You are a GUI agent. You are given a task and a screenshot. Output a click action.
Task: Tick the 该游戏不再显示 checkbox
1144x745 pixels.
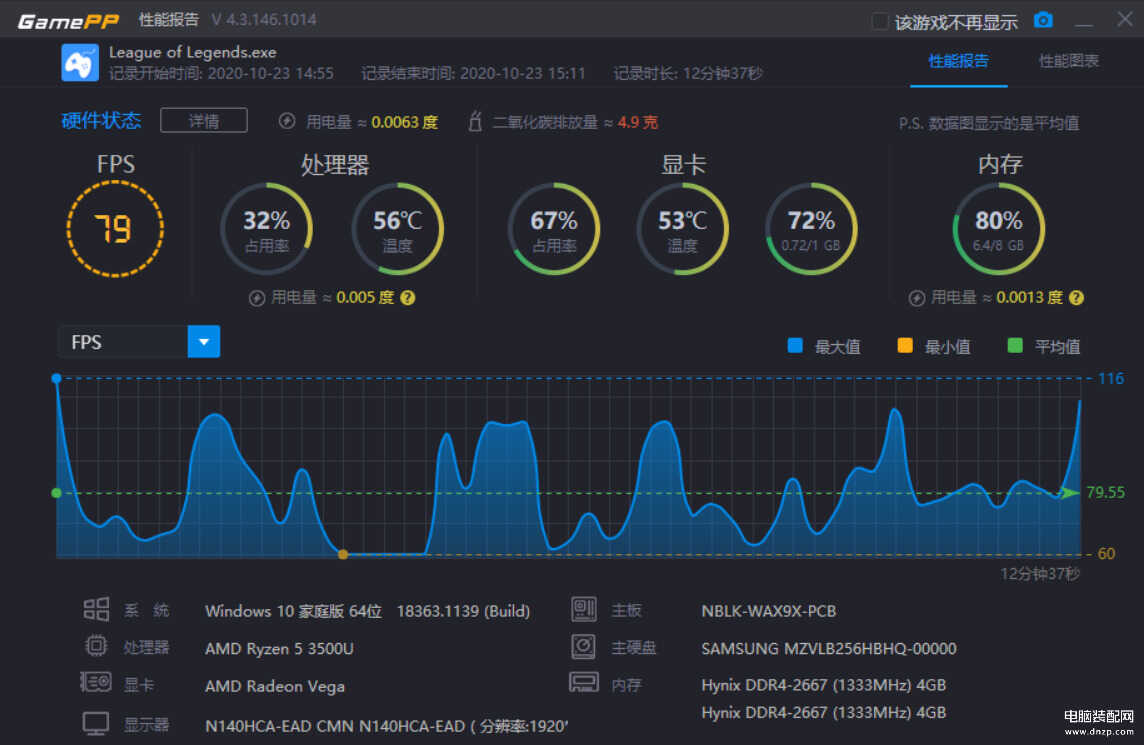880,22
